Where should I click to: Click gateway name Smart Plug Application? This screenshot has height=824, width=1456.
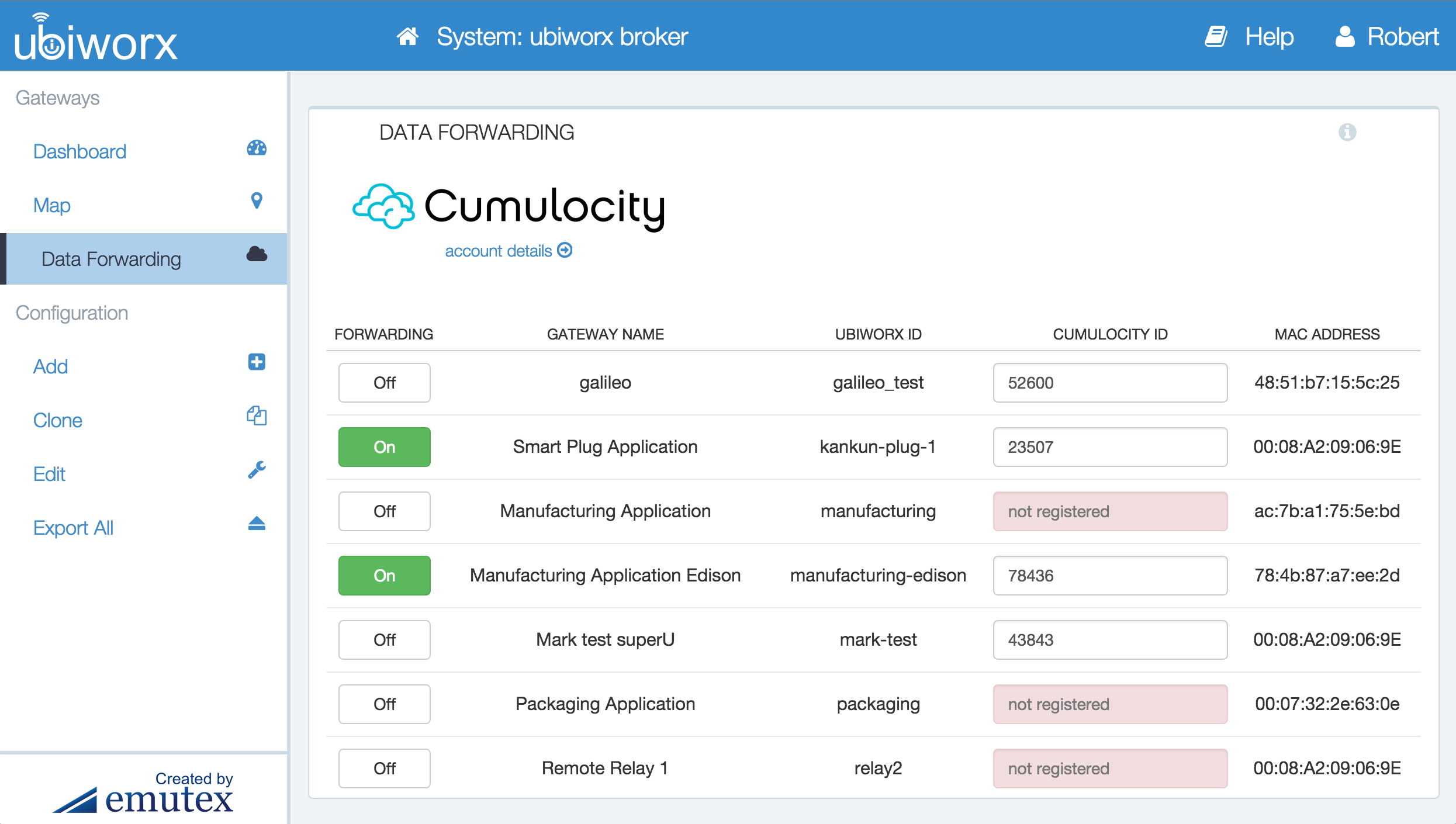click(605, 446)
